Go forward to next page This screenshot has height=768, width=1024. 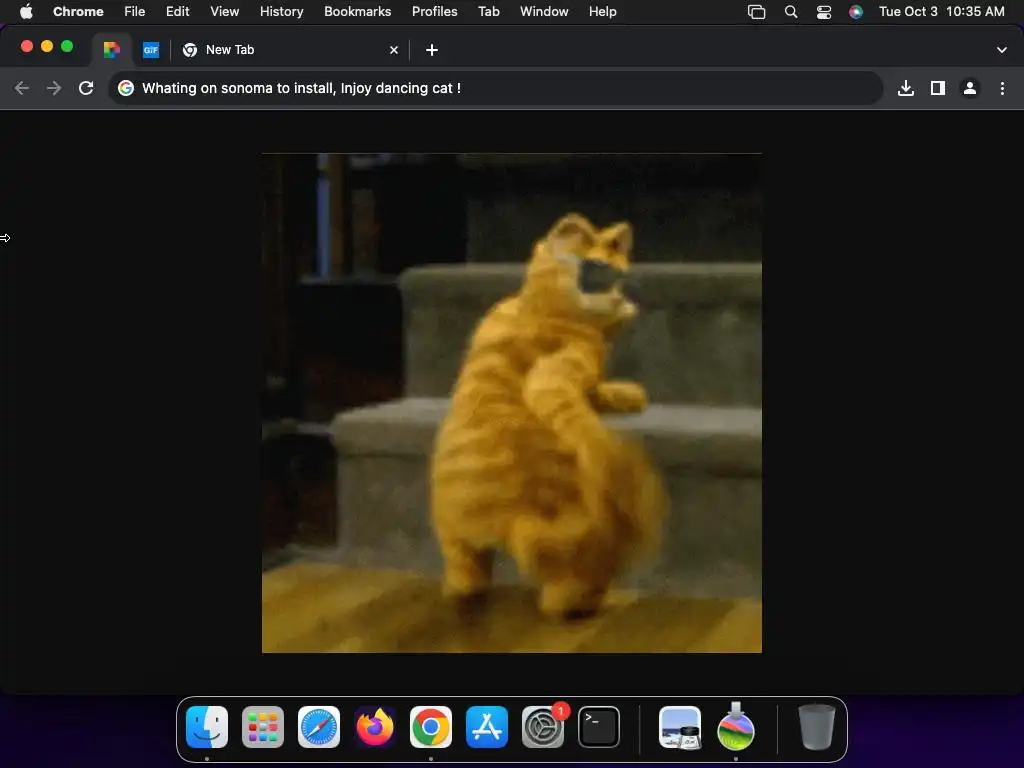click(54, 88)
